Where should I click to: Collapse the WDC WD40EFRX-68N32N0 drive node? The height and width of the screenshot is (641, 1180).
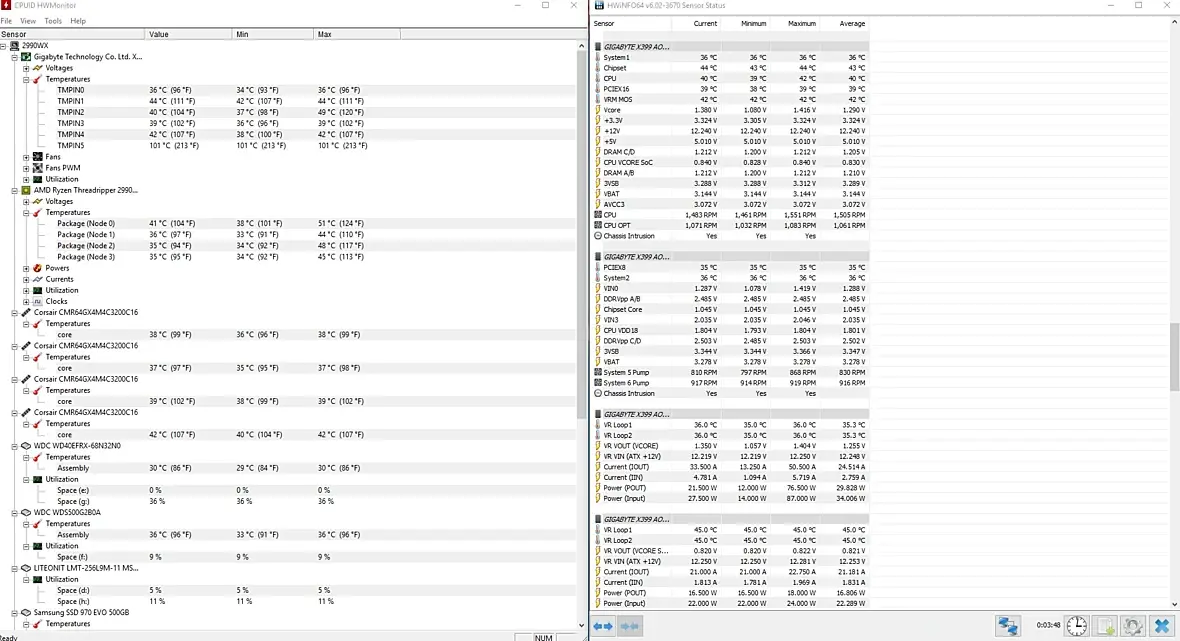tap(14, 445)
